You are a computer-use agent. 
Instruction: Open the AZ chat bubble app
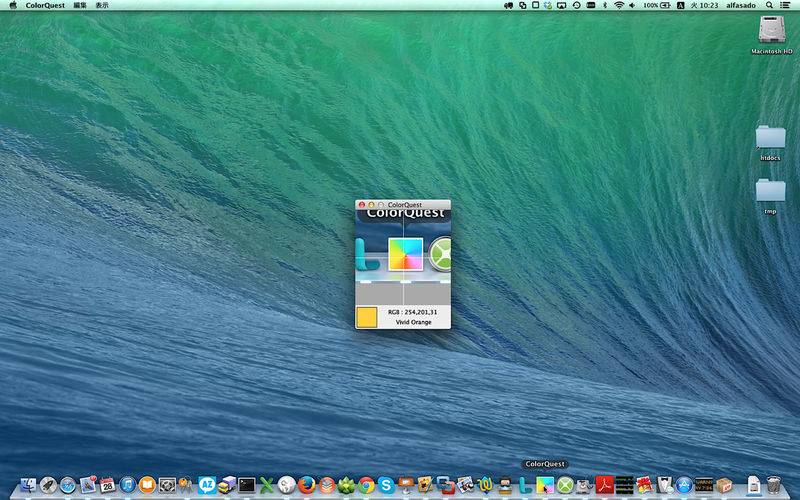[x=207, y=485]
